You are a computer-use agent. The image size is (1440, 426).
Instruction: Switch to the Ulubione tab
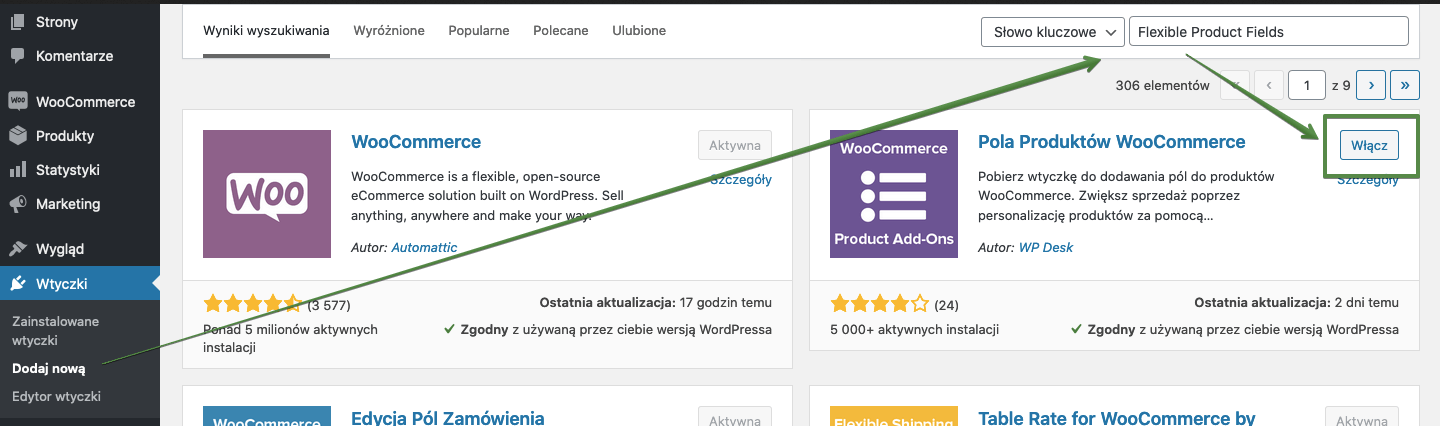(x=639, y=31)
